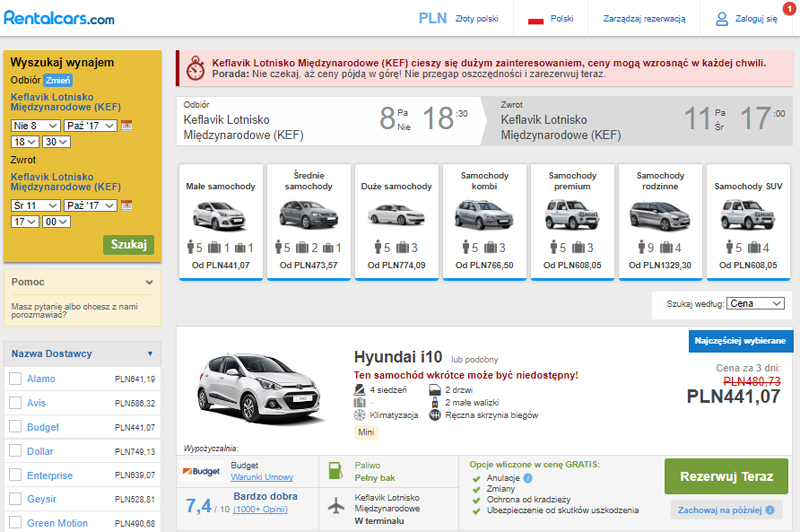Viewport: 800px width, 532px height.
Task: Click the manual gearbox icon
Action: [435, 415]
